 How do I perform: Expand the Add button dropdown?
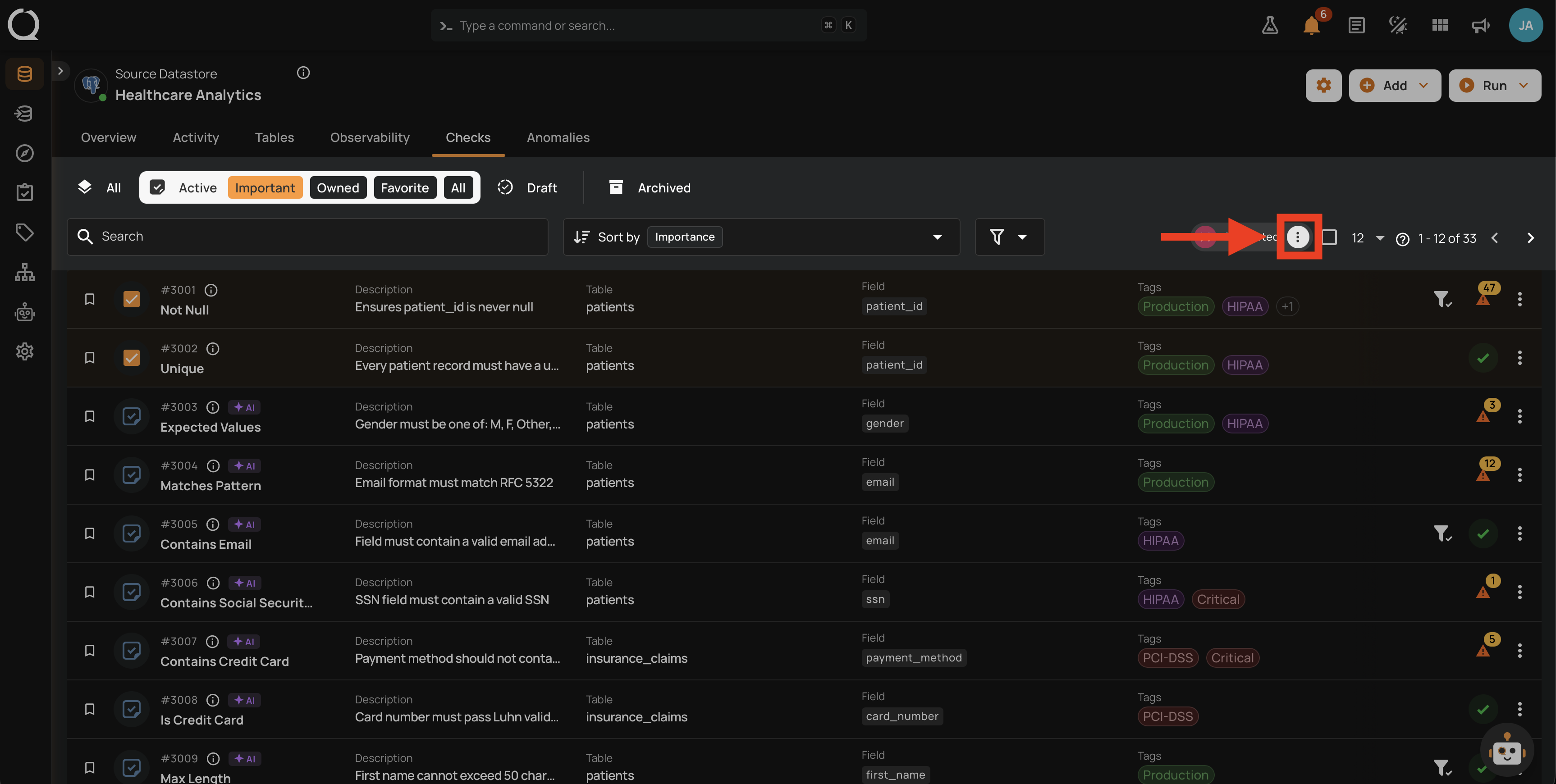(x=1424, y=85)
